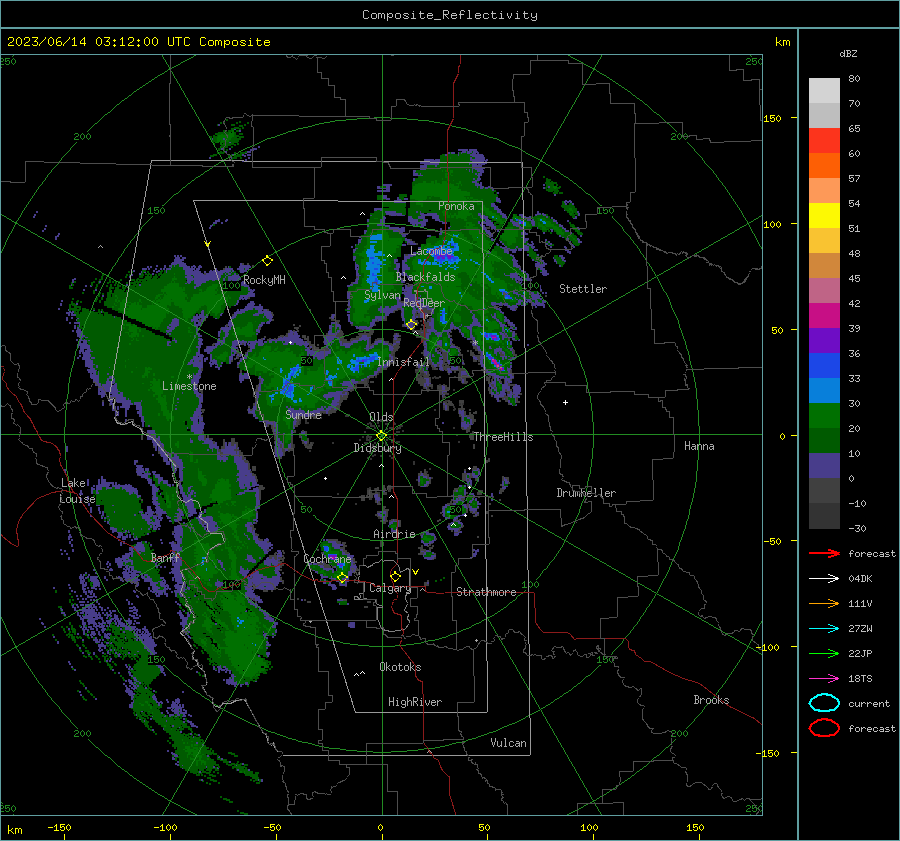900x841 pixels.
Task: Click the white 04DK arrow in legend
Action: (824, 578)
